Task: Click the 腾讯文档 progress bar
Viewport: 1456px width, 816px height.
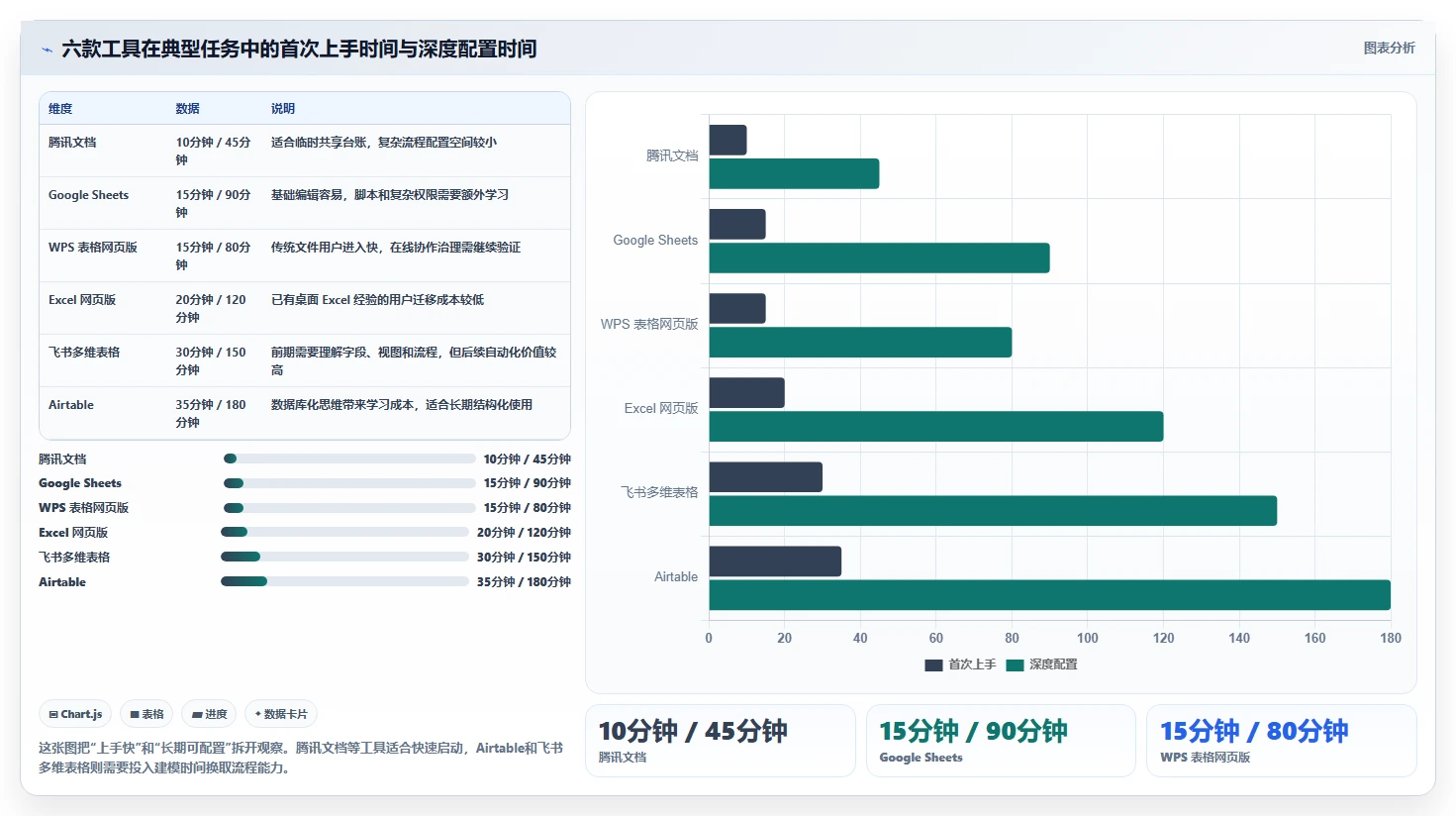Action: click(349, 459)
